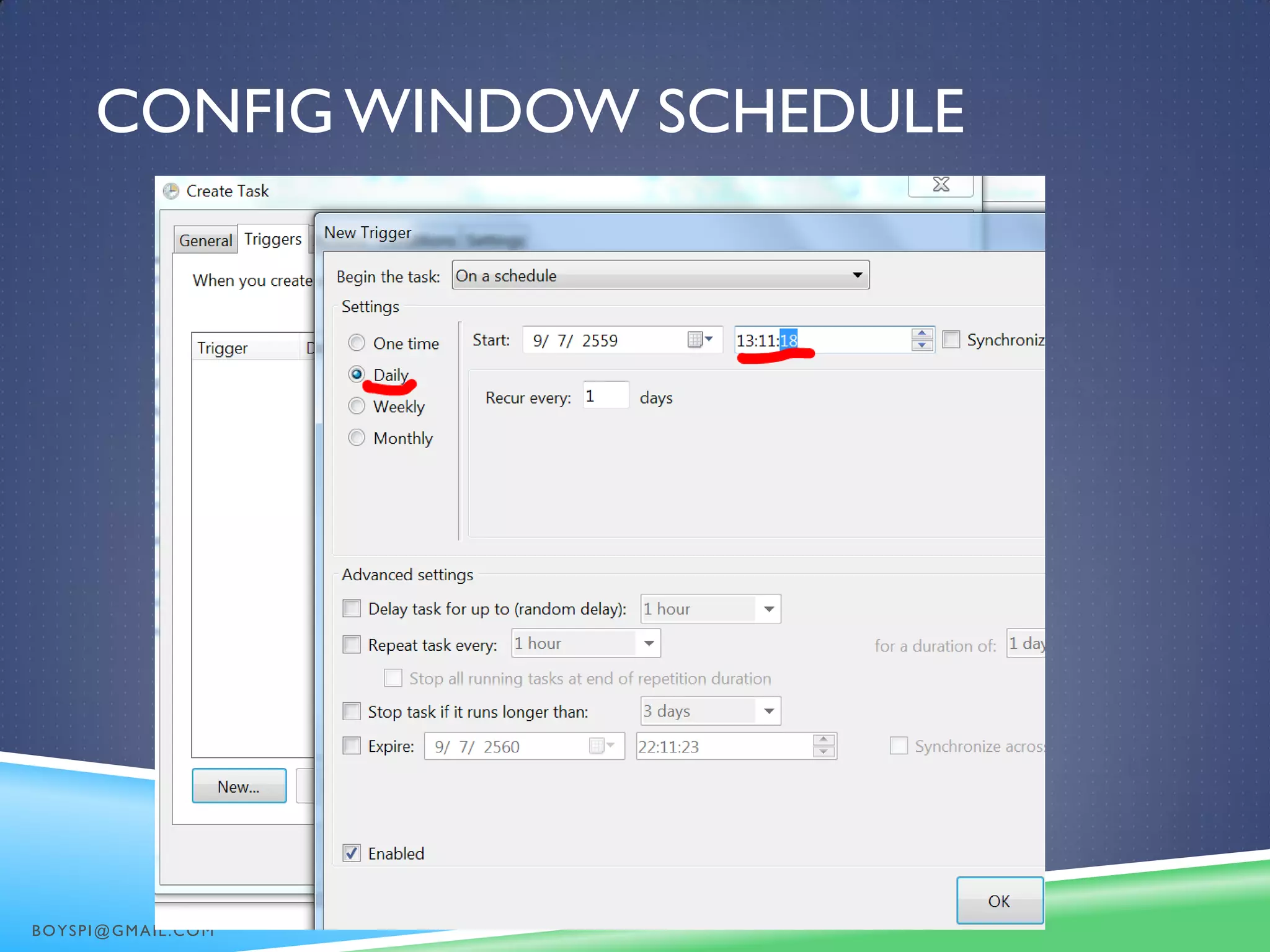
Task: Open the for a duration of dropdown
Action: click(x=1026, y=643)
